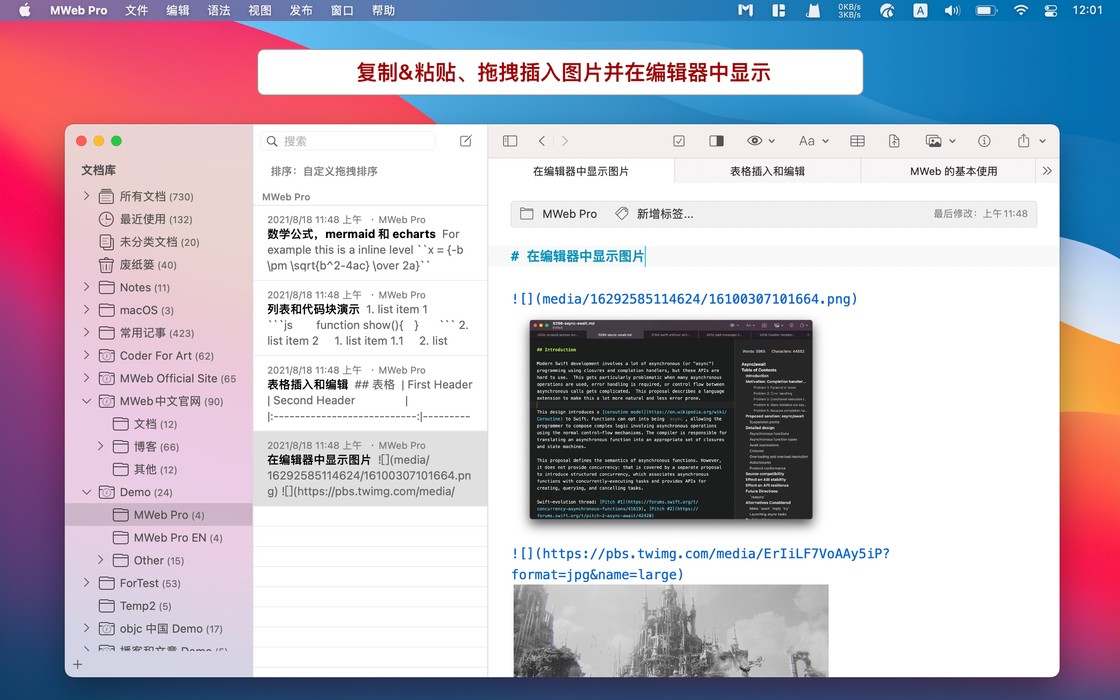
Task: Select the objc 中国 Demo folder
Action: [159, 629]
